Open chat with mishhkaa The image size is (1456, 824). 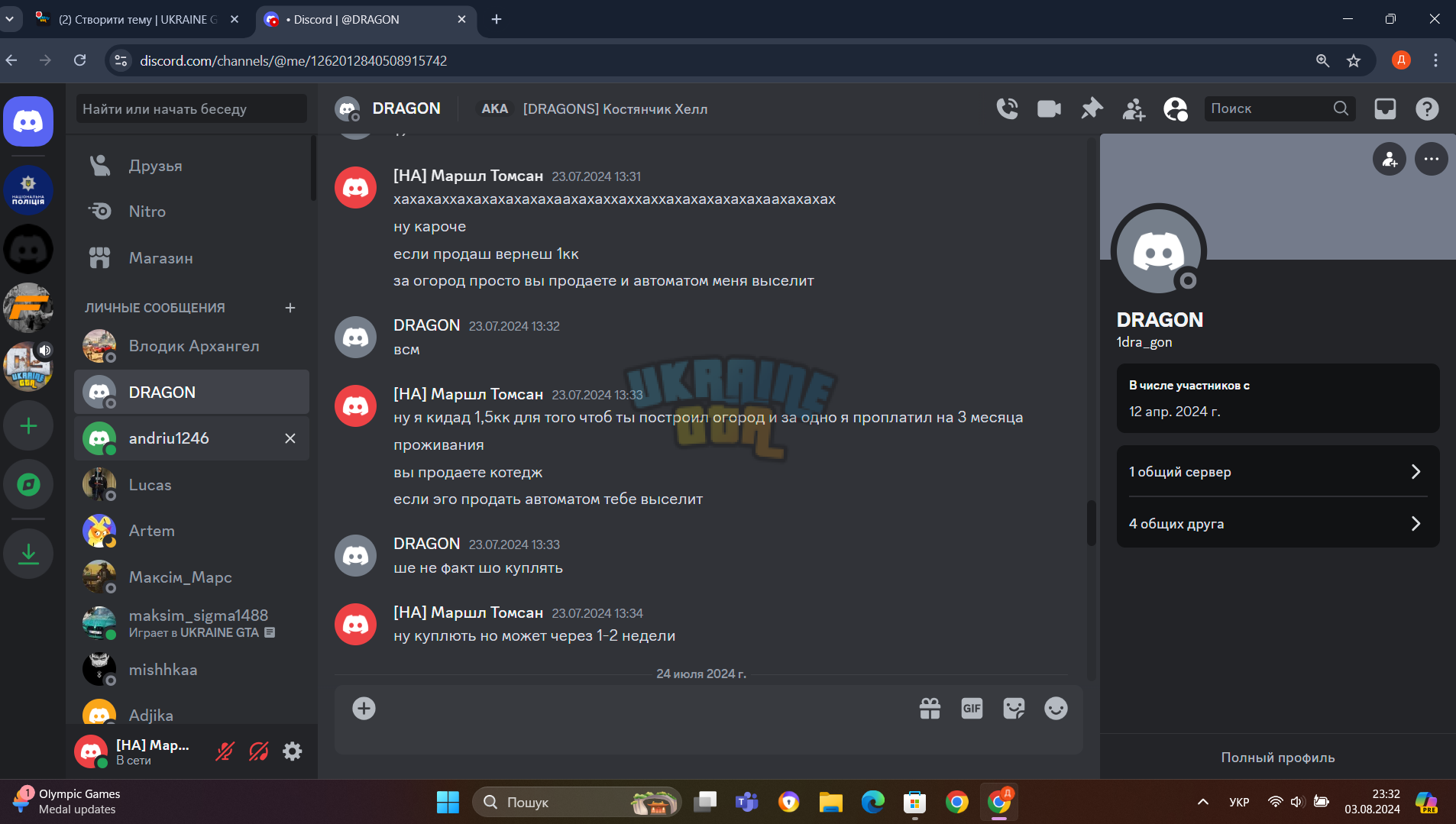coord(192,670)
